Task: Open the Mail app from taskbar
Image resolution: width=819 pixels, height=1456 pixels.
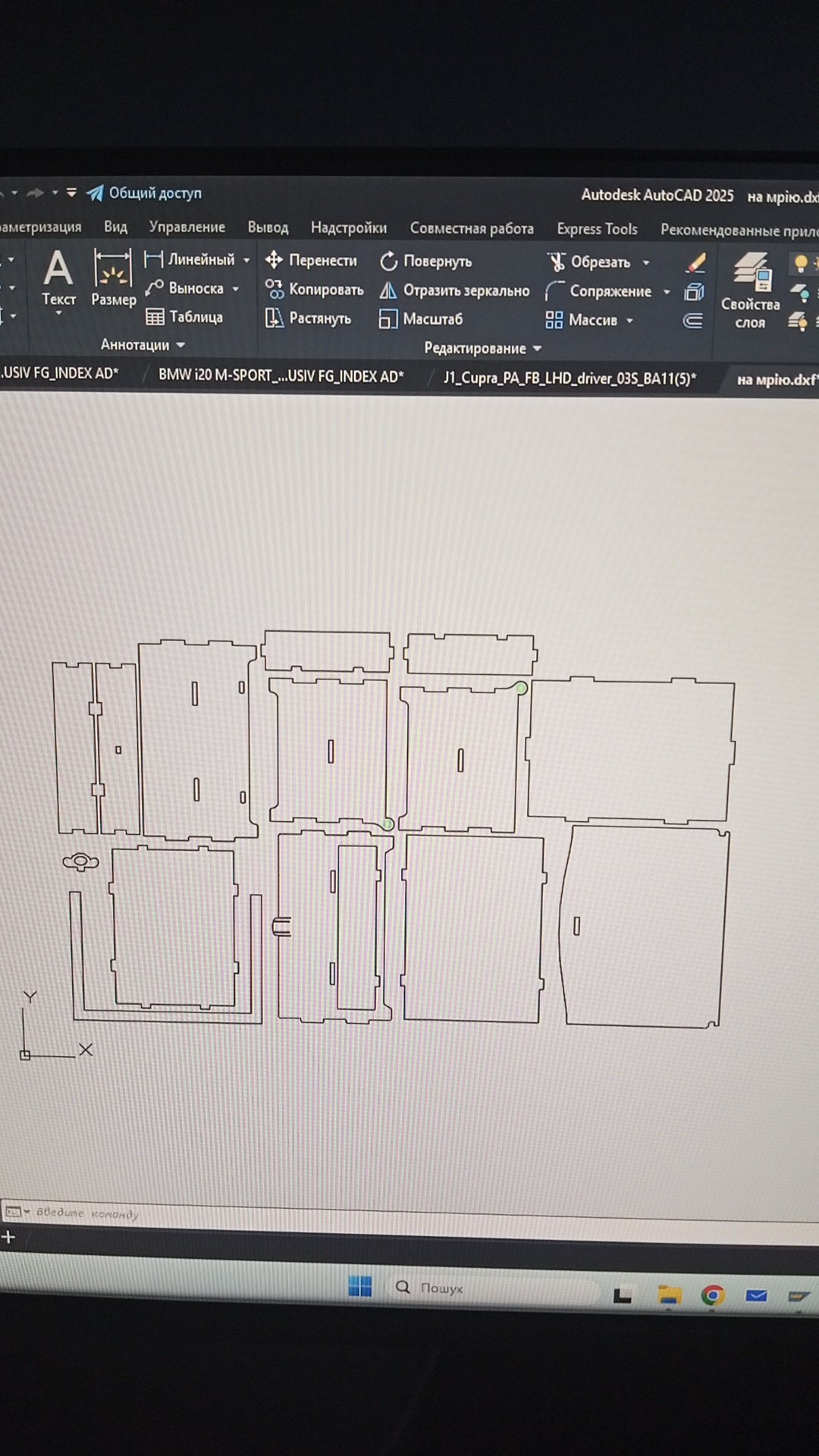Action: click(x=756, y=1296)
